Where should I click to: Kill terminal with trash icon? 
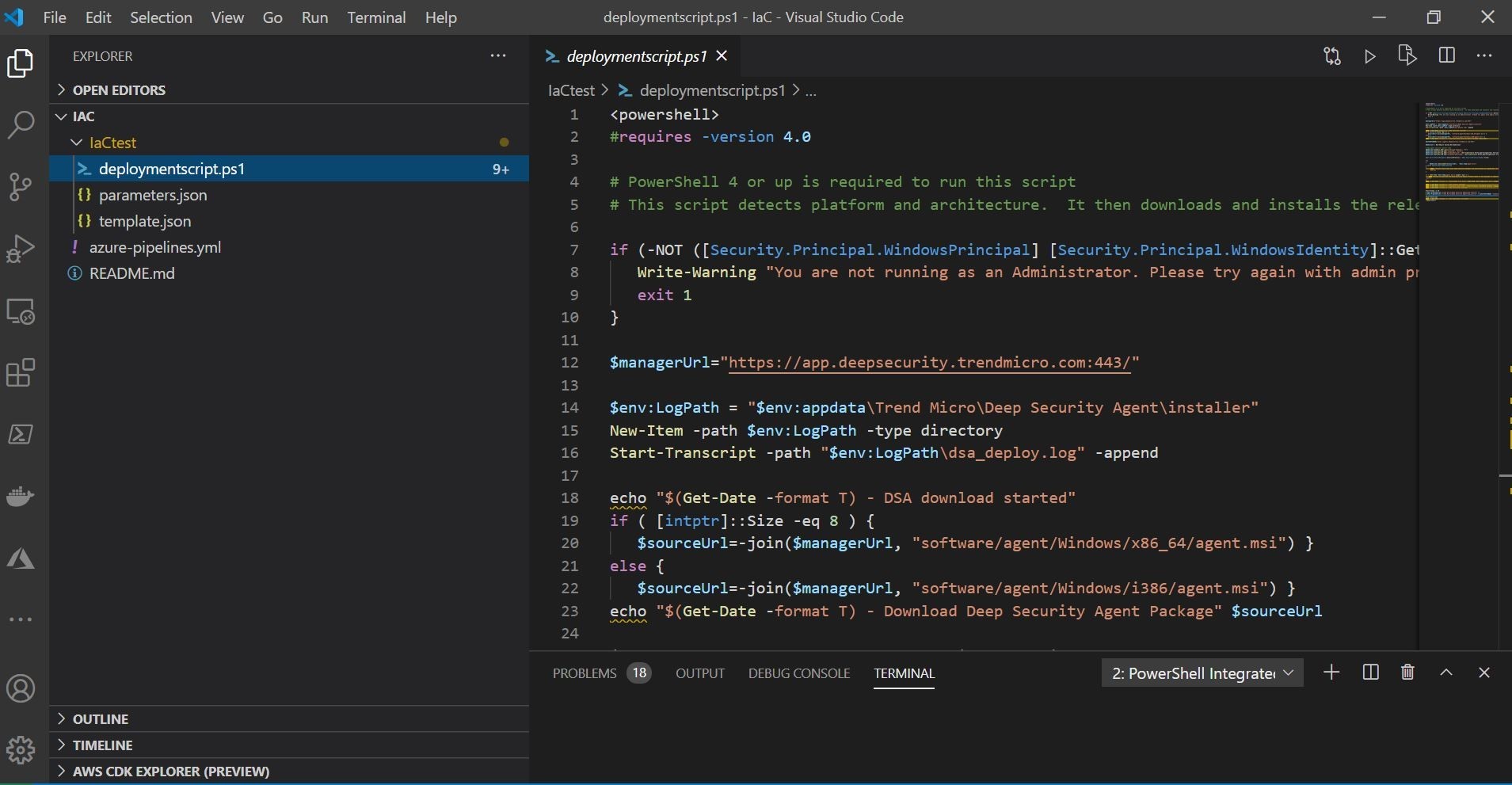pyautogui.click(x=1407, y=673)
